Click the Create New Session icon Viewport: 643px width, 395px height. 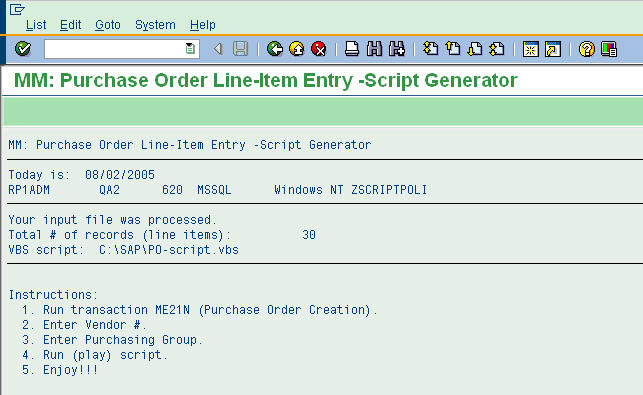tap(531, 49)
